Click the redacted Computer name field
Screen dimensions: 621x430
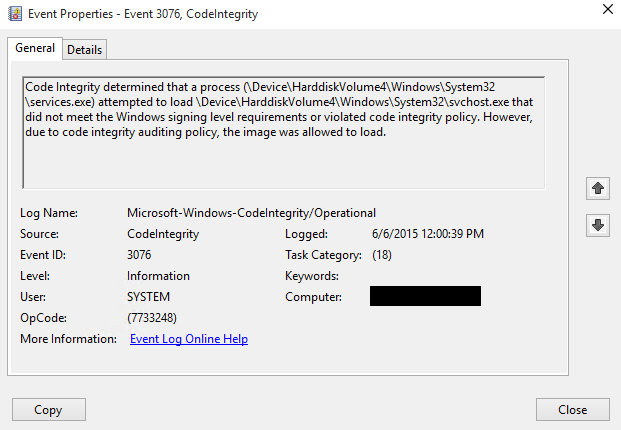click(x=425, y=297)
